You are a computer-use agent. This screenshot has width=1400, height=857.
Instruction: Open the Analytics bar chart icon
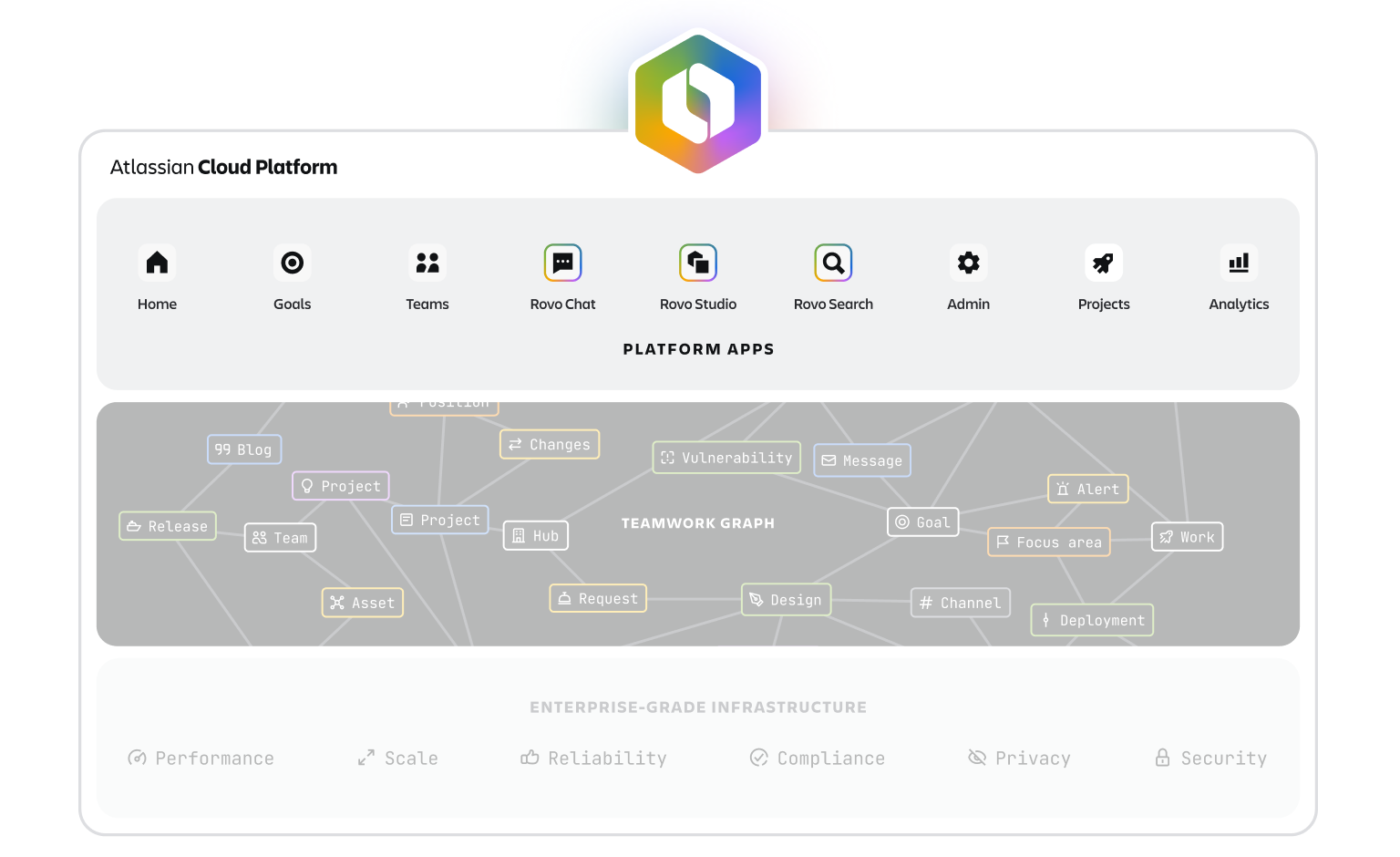tap(1239, 263)
